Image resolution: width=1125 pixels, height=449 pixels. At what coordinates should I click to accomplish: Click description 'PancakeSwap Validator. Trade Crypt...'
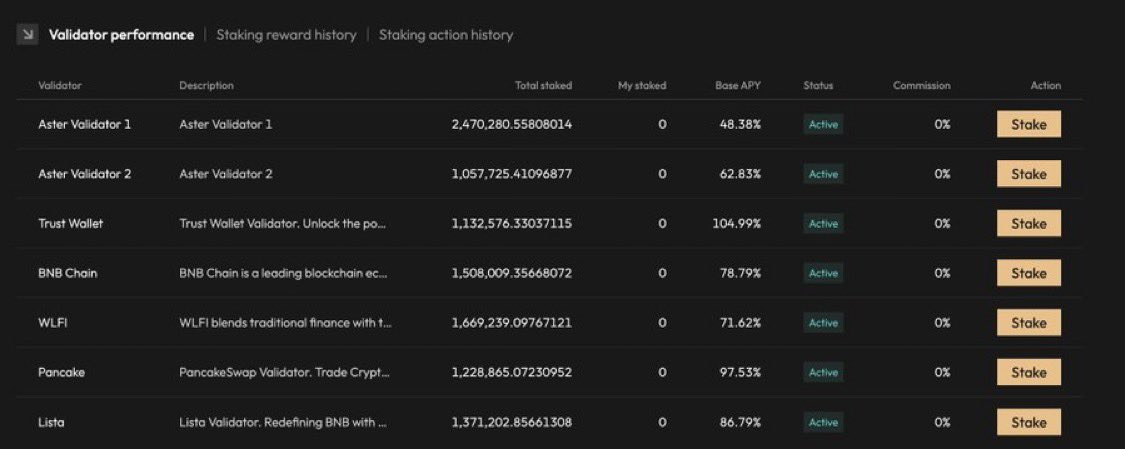(x=285, y=372)
